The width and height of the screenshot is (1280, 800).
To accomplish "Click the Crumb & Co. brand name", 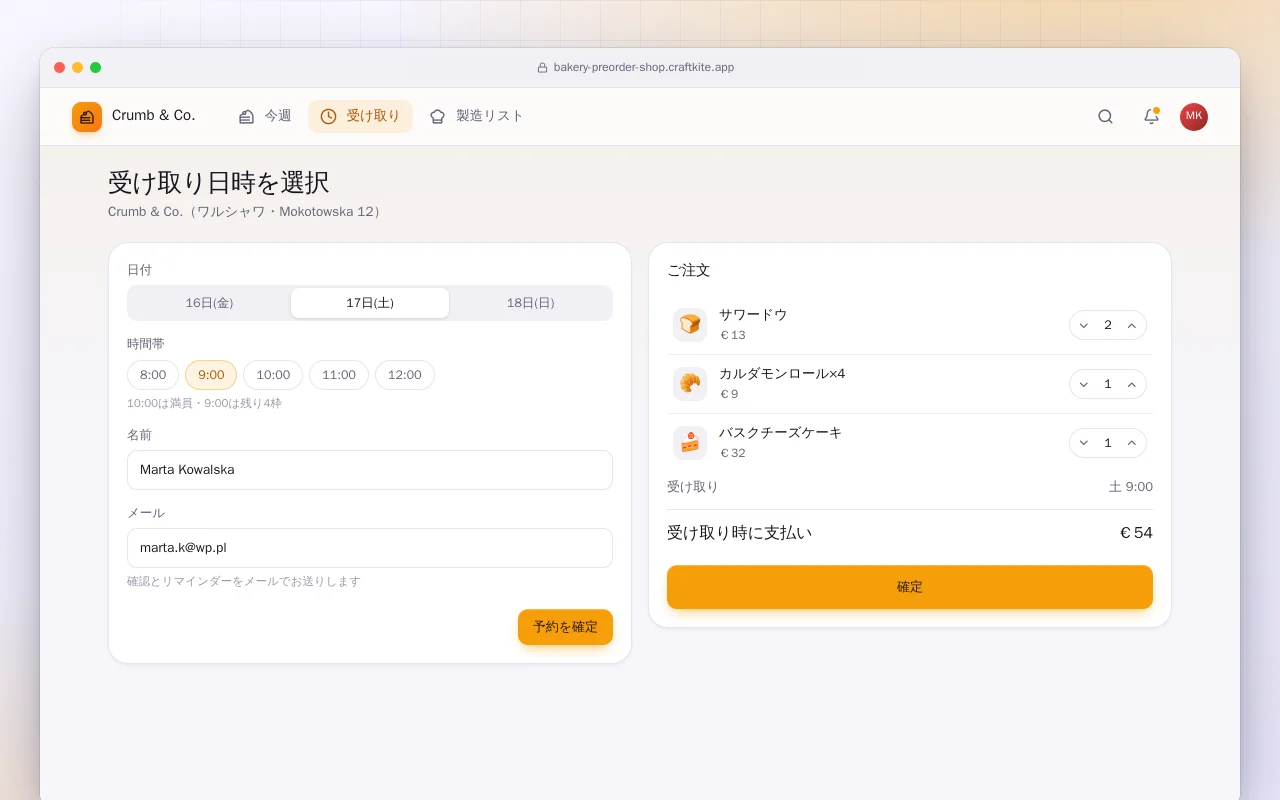I will tap(154, 116).
